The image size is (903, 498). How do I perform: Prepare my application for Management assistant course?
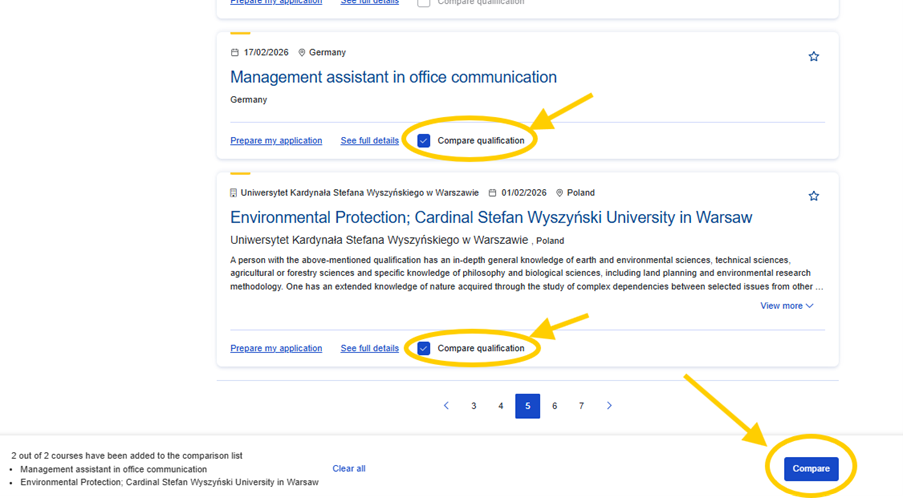(x=276, y=141)
